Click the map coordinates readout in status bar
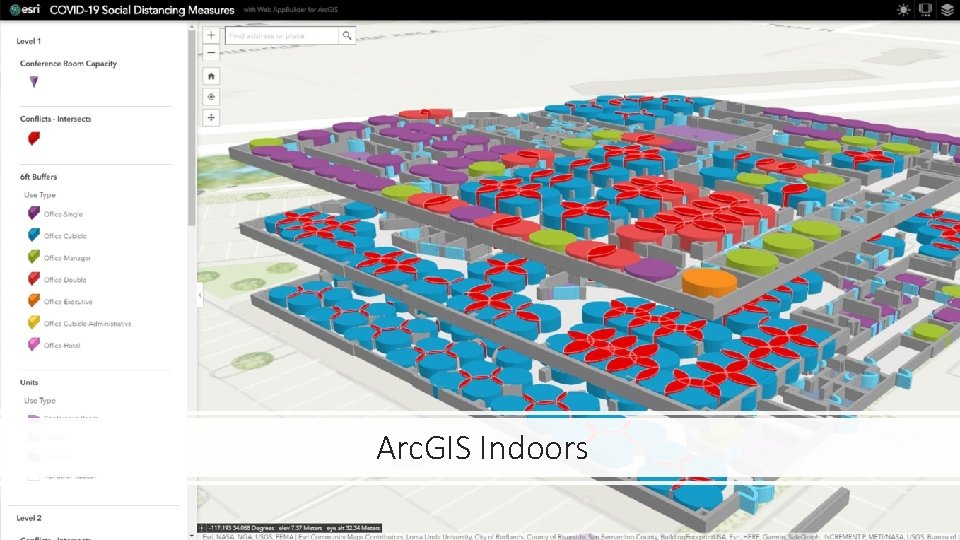 (294, 528)
